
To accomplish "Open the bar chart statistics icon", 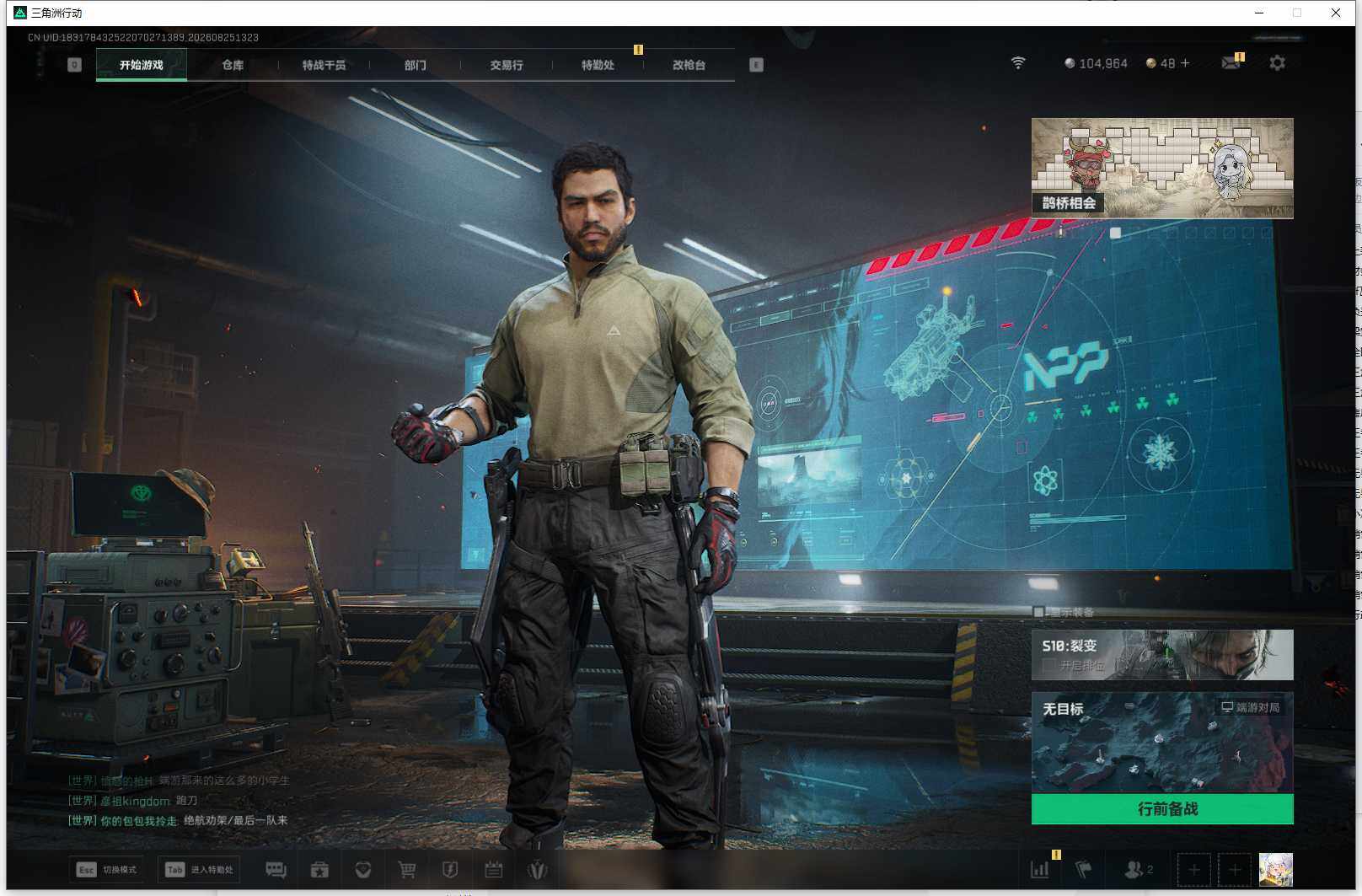I will pos(1040,869).
